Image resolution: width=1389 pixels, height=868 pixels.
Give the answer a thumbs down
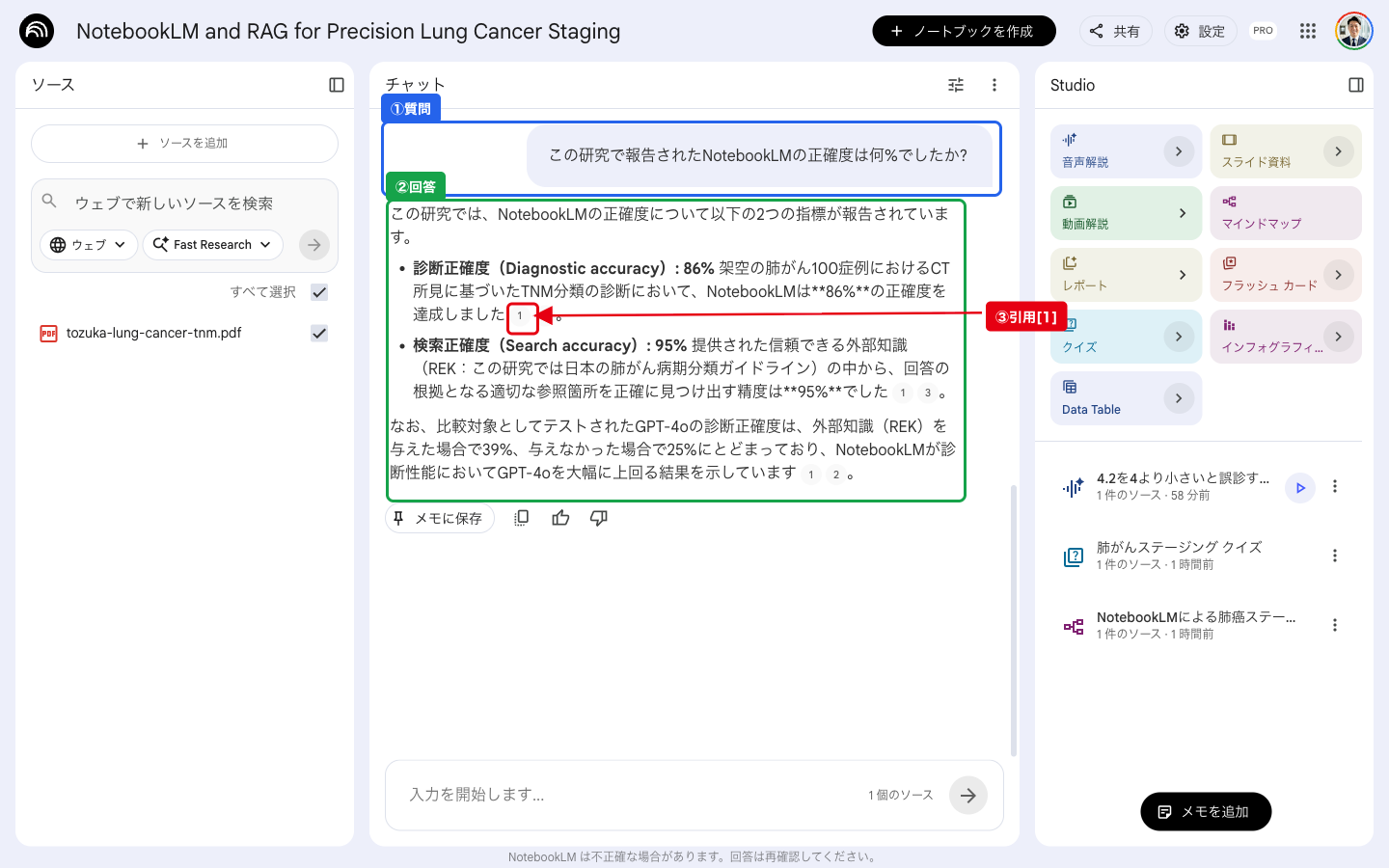pyautogui.click(x=599, y=518)
